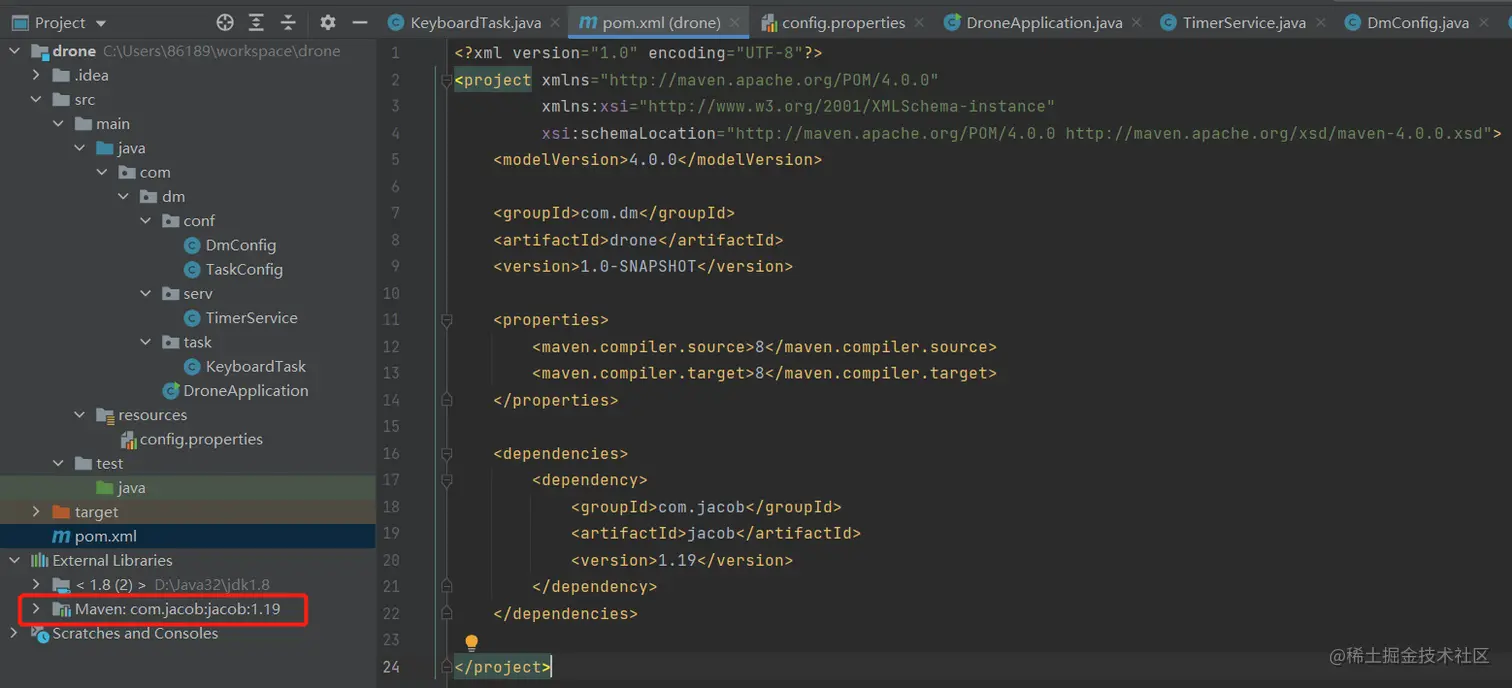Expand the JDK 1.8 library node
Screen dimensions: 1512x688
(x=37, y=584)
